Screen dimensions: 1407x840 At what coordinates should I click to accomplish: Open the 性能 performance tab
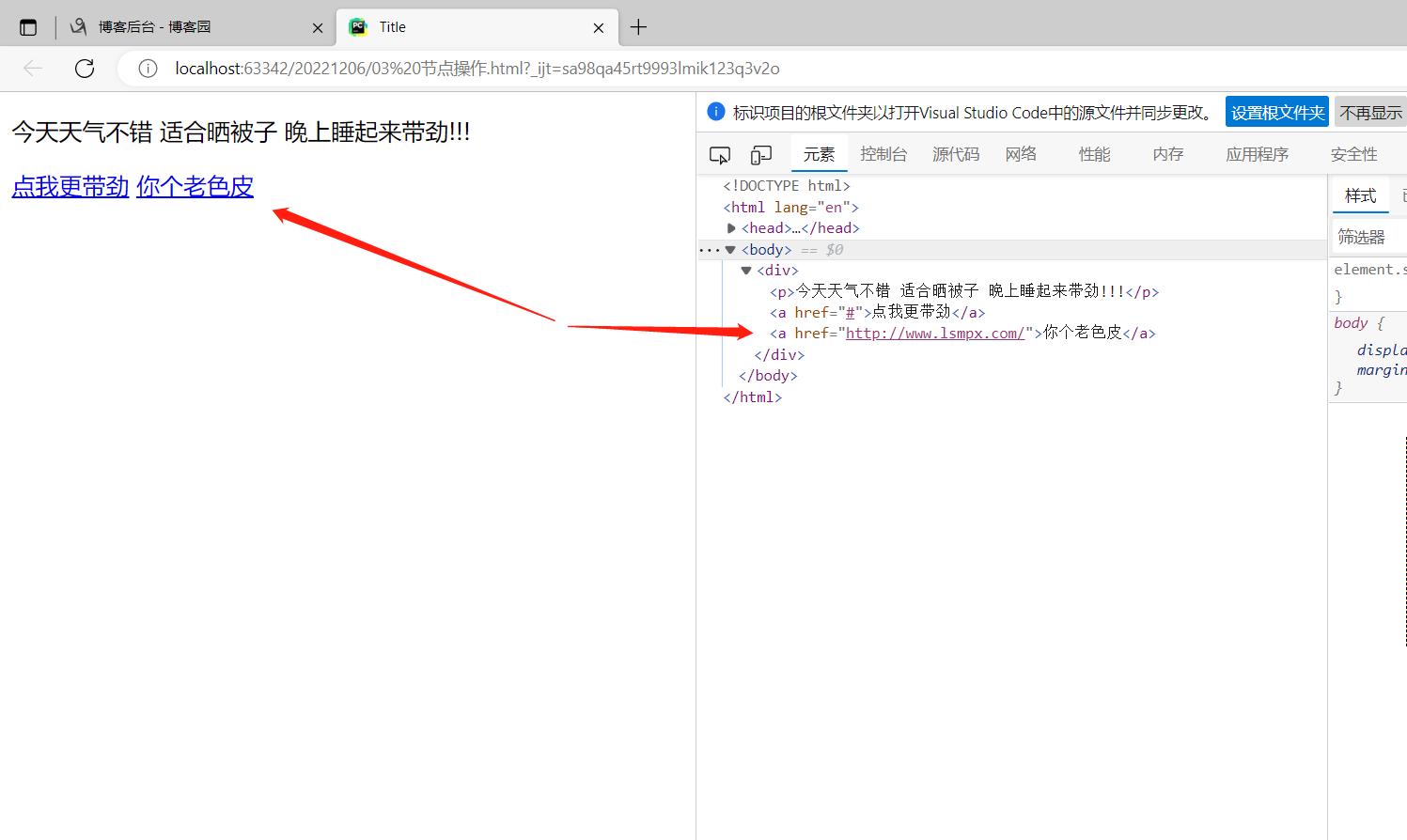coord(1094,154)
